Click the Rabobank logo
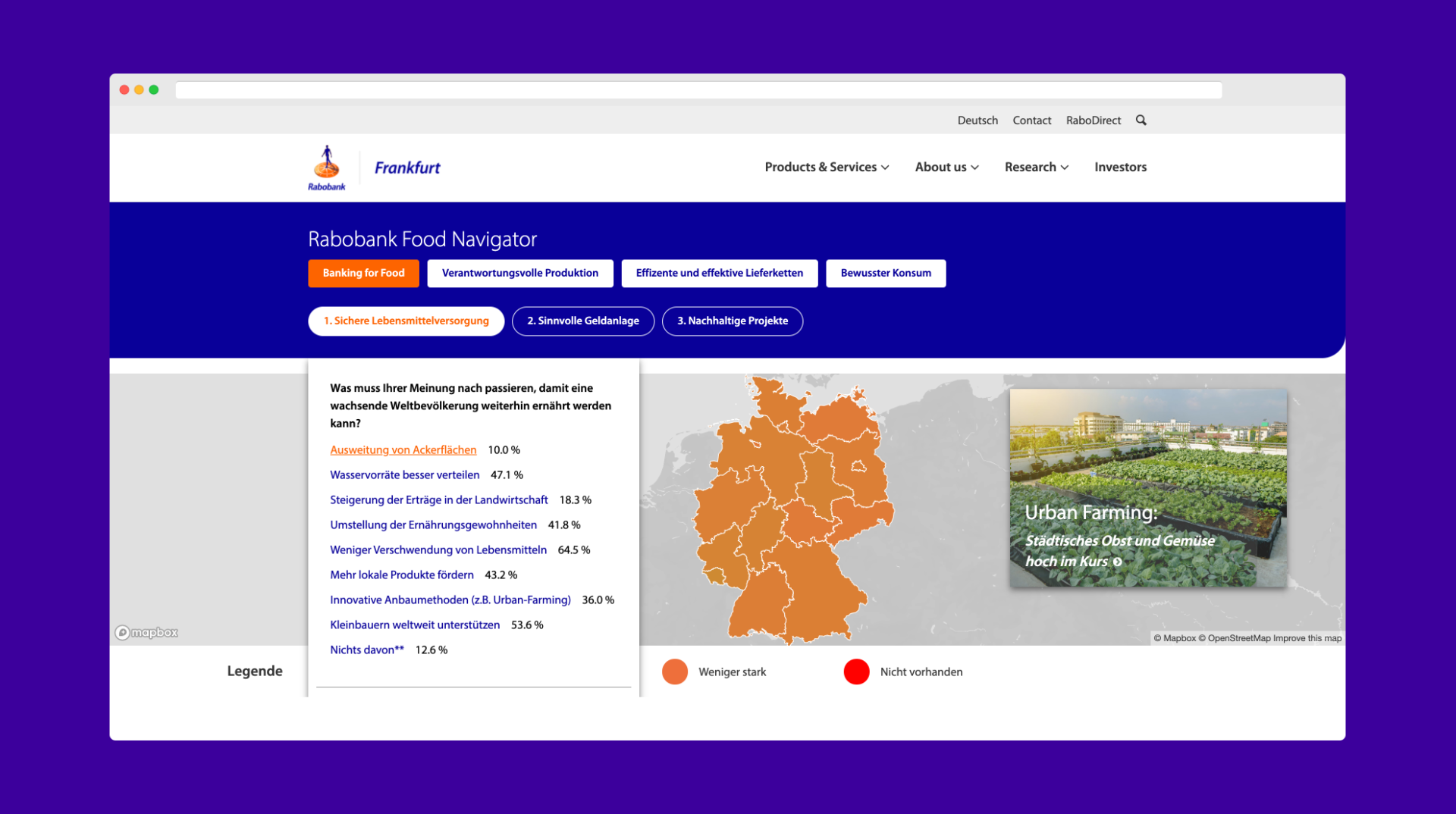The width and height of the screenshot is (1456, 814). tap(327, 167)
